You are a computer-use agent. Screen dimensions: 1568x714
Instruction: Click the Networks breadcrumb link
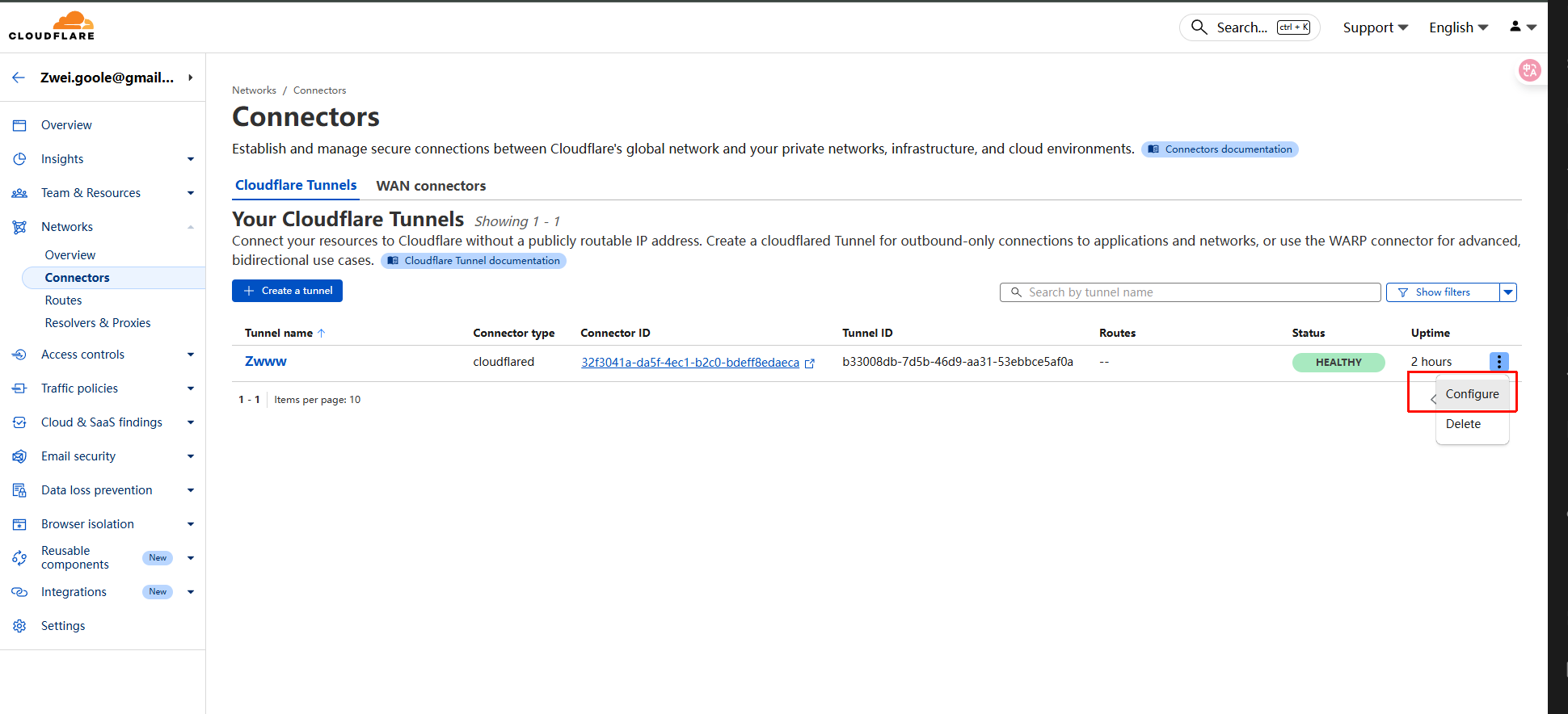(254, 90)
